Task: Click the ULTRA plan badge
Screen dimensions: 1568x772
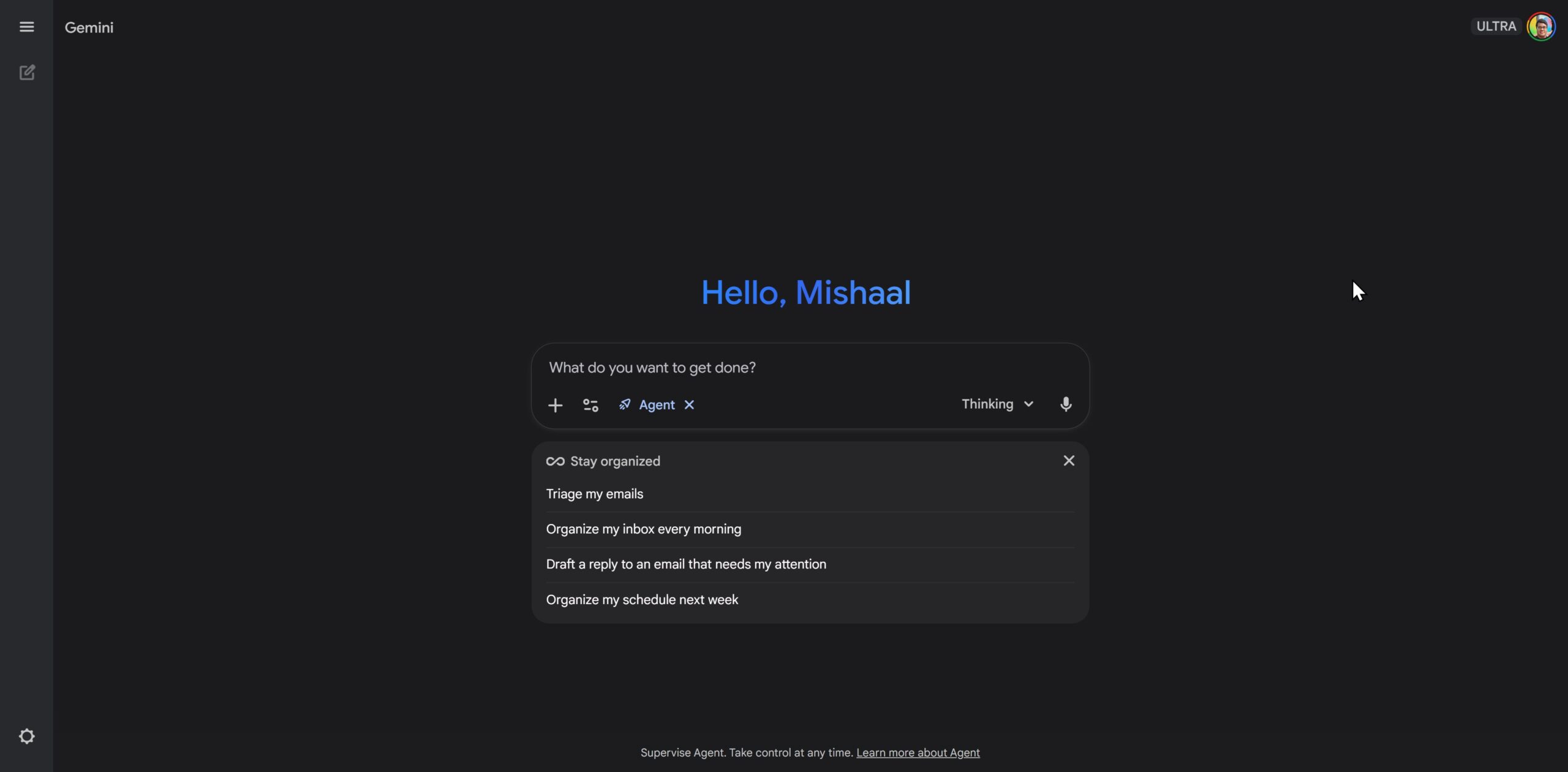Action: click(x=1496, y=26)
